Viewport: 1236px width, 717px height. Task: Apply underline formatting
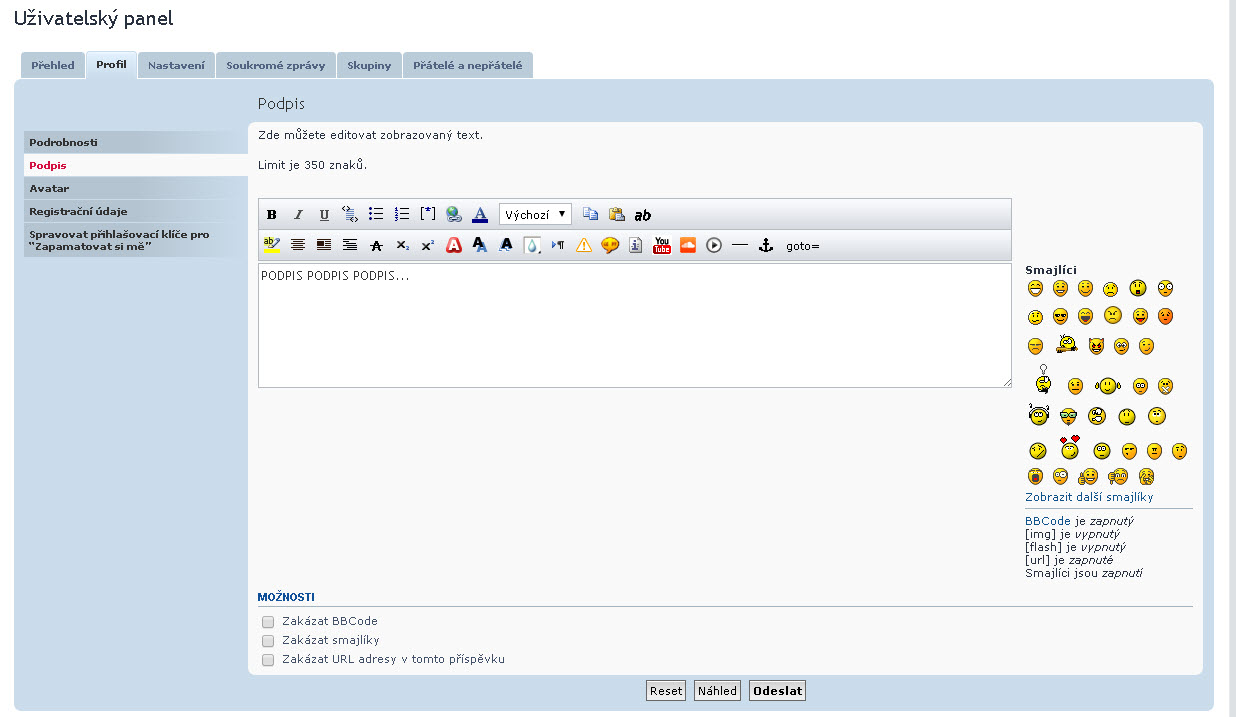(x=324, y=215)
